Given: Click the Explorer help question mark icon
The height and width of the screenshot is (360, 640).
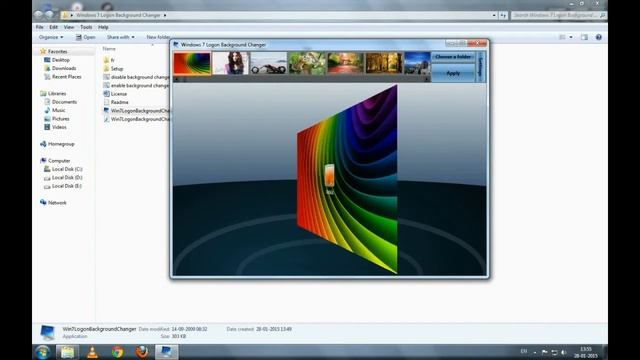Looking at the screenshot, I should pos(598,37).
